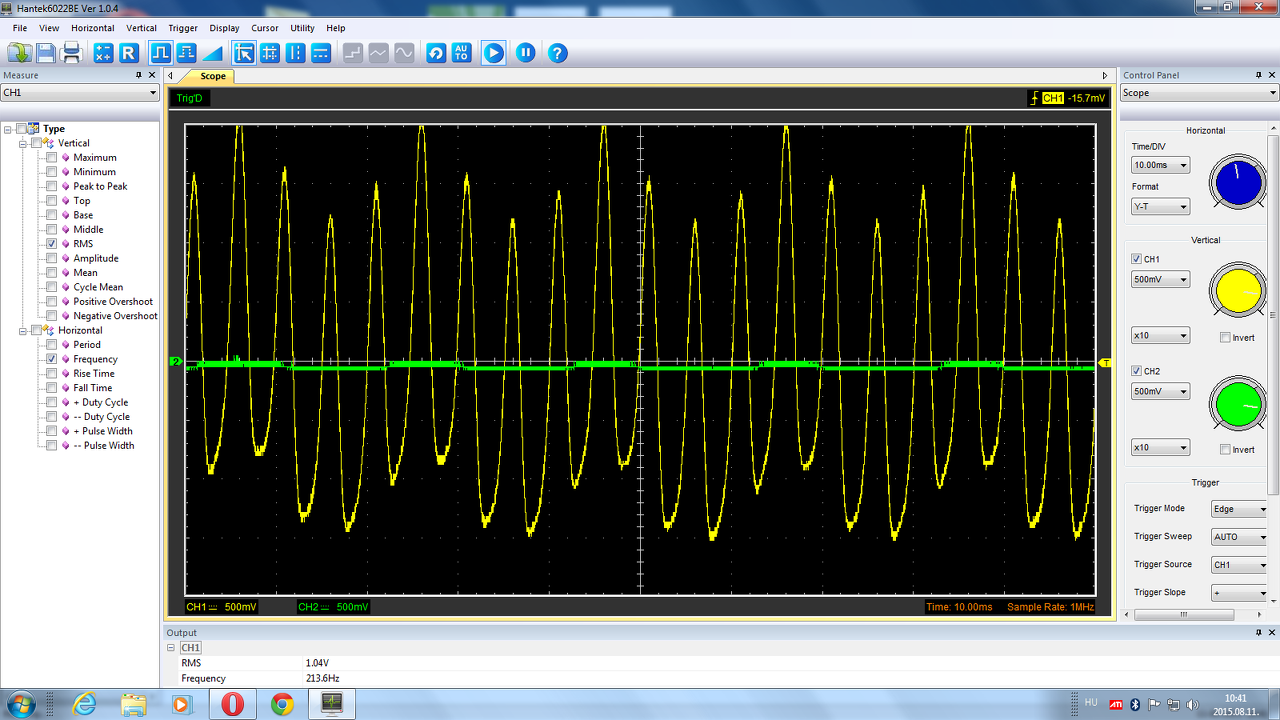1280x720 pixels.
Task: Select the horizontal cursor icon
Action: pos(321,53)
